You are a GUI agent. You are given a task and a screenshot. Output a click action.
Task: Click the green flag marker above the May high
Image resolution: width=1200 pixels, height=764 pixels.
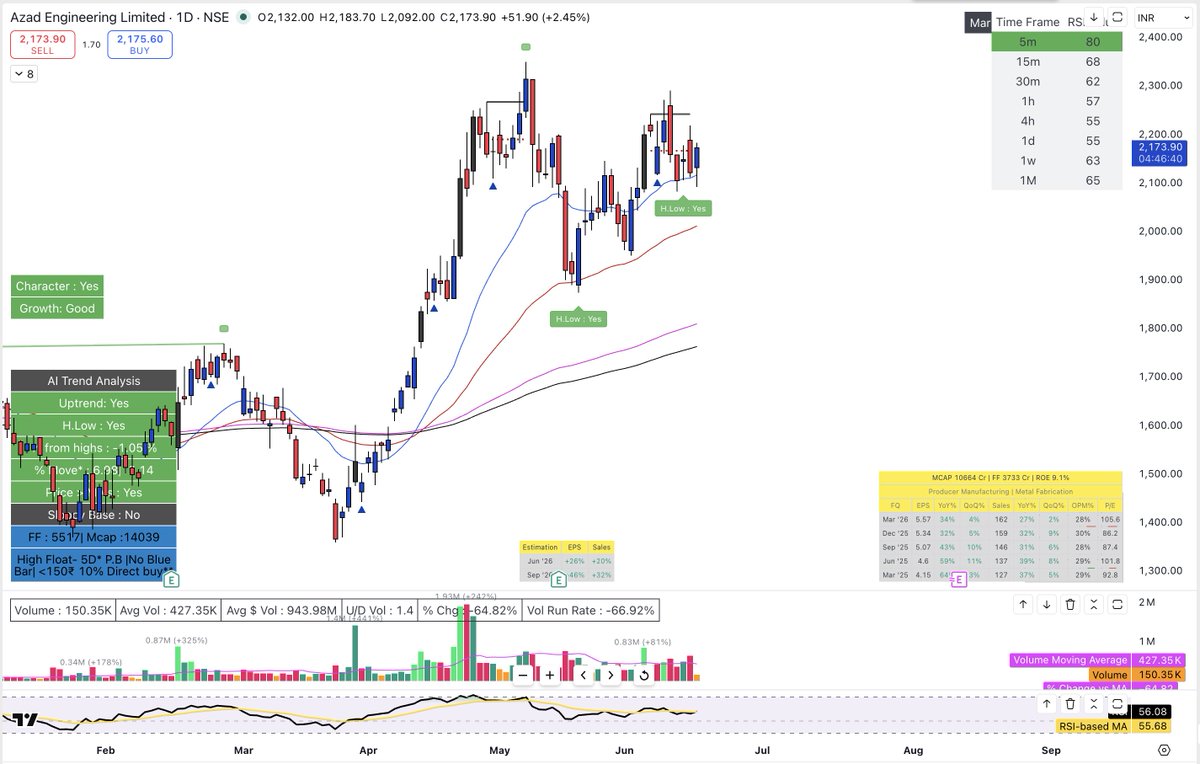click(525, 47)
